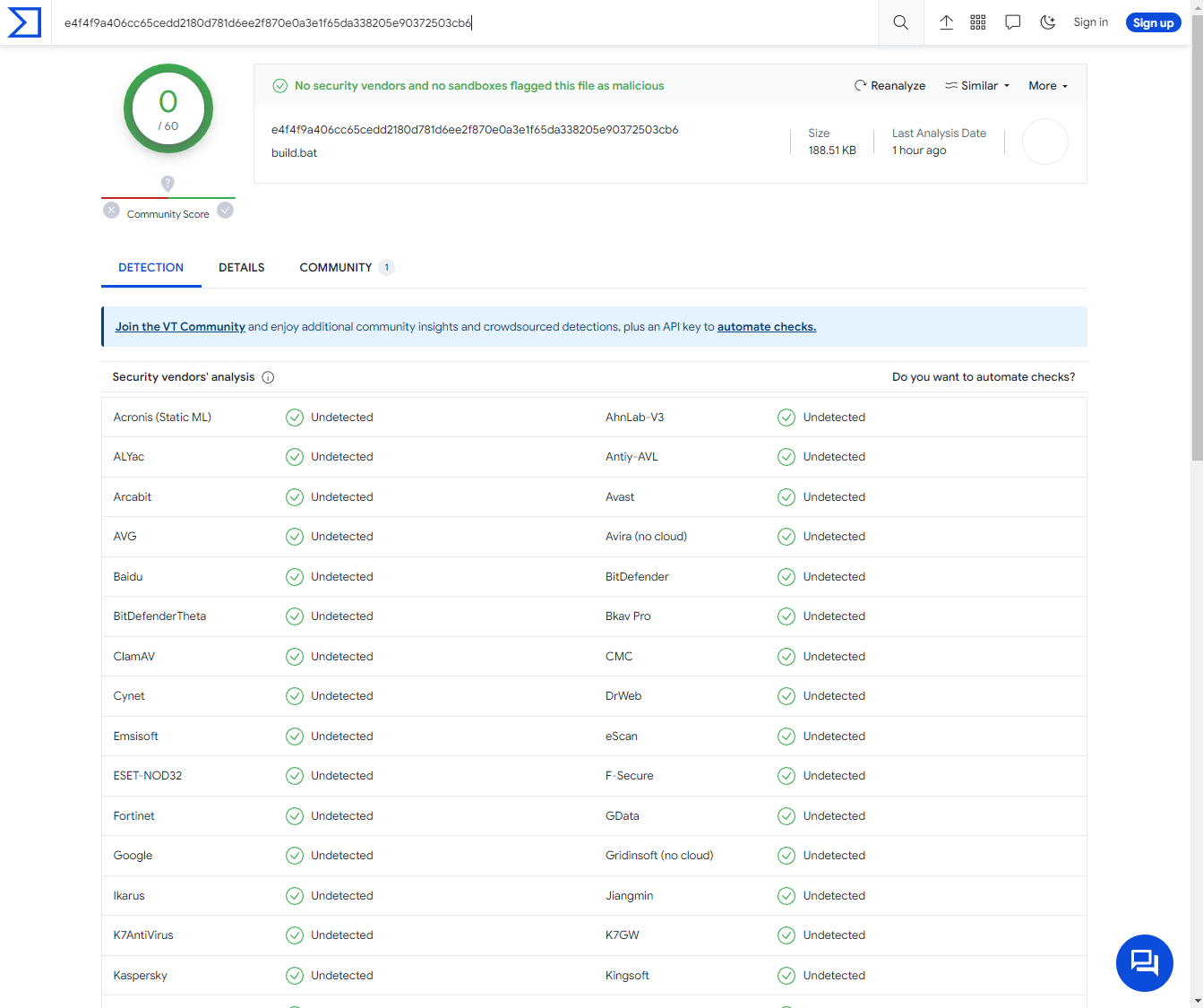Open the floating support chat bubble

coord(1144,963)
